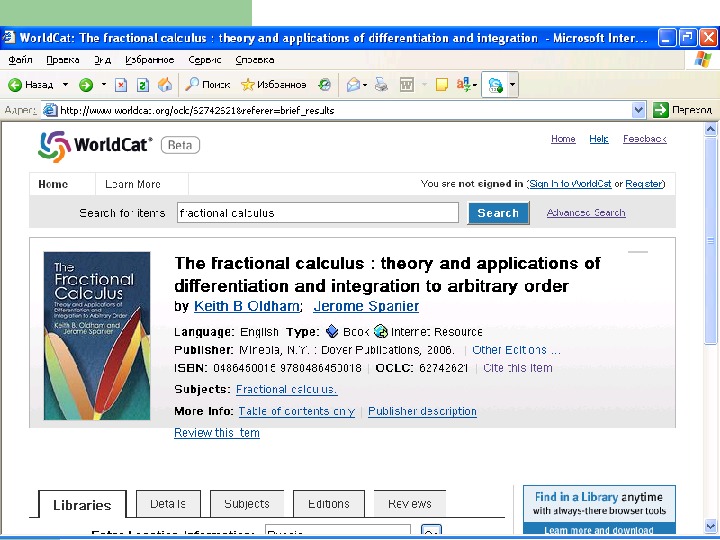Click the page icon in address bar
Image resolution: width=720 pixels, height=540 pixels.
(x=50, y=110)
